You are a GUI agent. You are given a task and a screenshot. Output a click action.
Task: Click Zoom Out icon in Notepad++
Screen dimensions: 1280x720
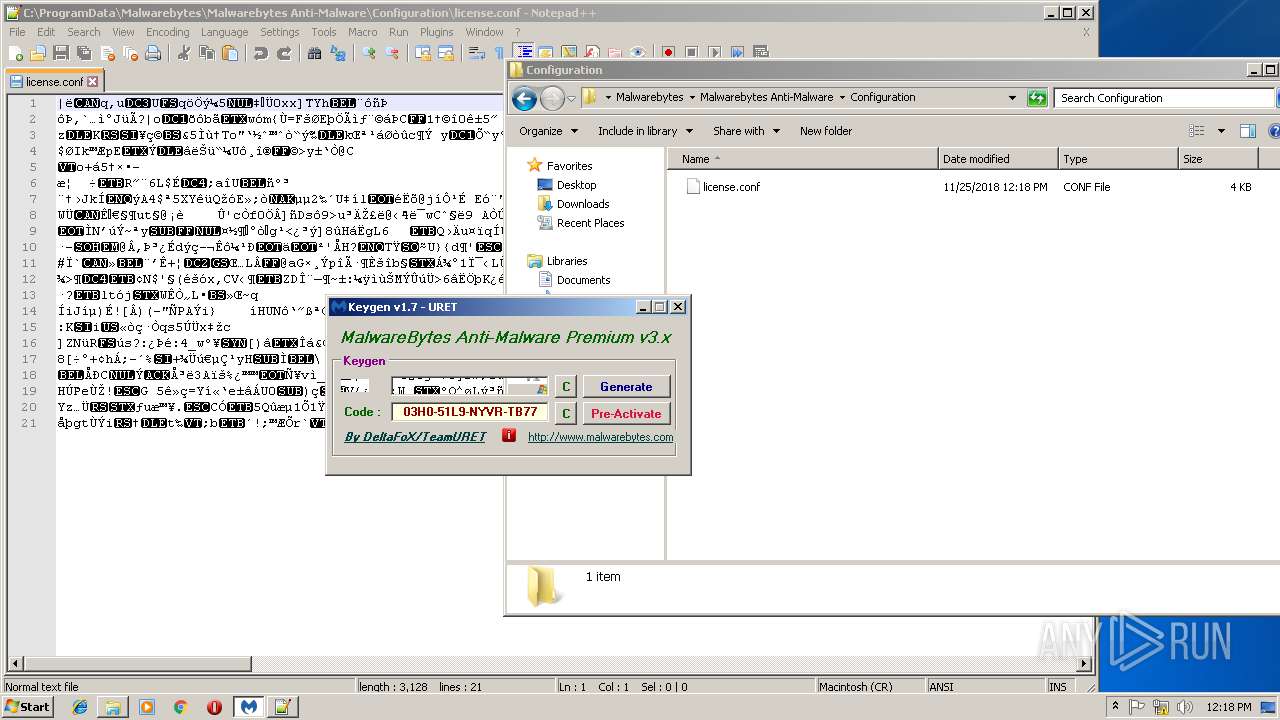click(392, 53)
